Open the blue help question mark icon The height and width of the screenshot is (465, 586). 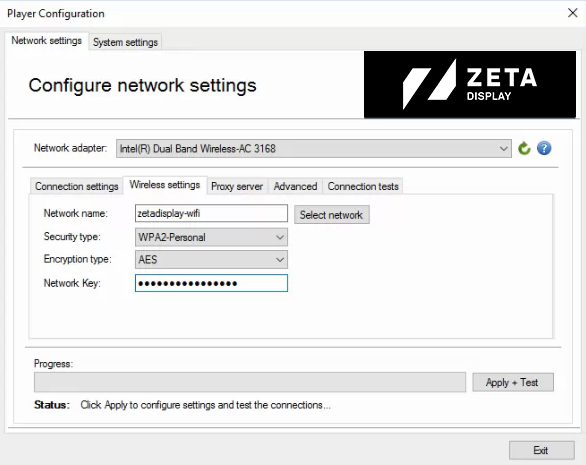point(544,148)
